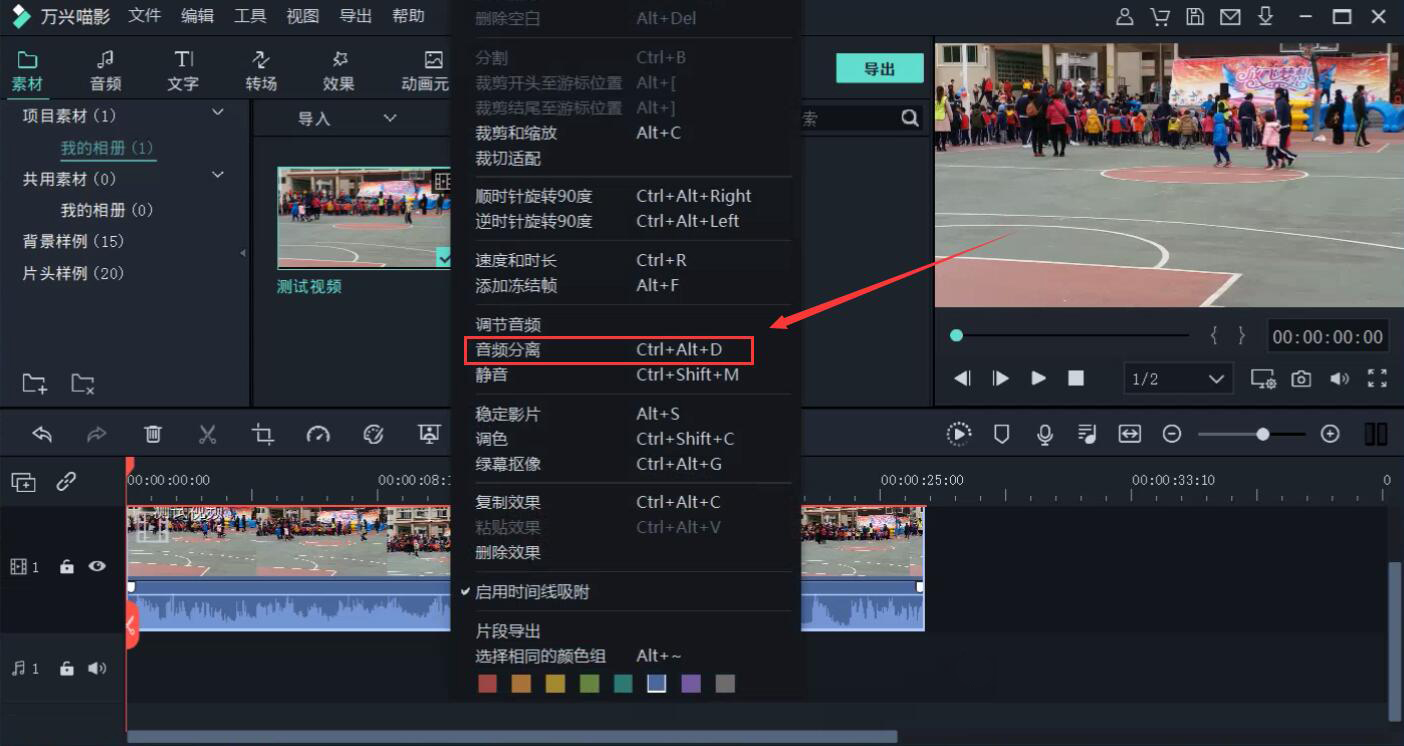The width and height of the screenshot is (1404, 746).
Task: Click the undo icon in the timeline toolbar
Action: click(x=41, y=434)
